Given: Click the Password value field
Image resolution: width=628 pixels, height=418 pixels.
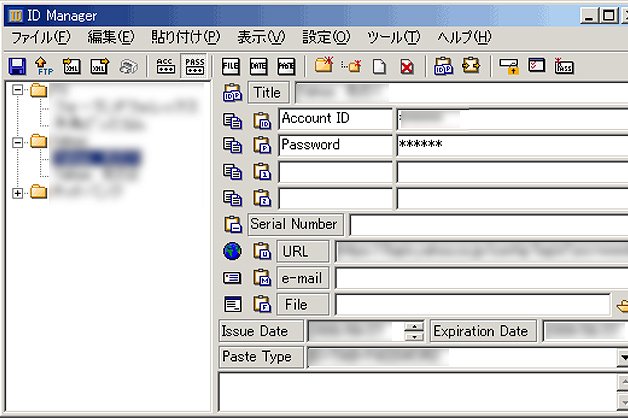Looking at the screenshot, I should tap(512, 145).
